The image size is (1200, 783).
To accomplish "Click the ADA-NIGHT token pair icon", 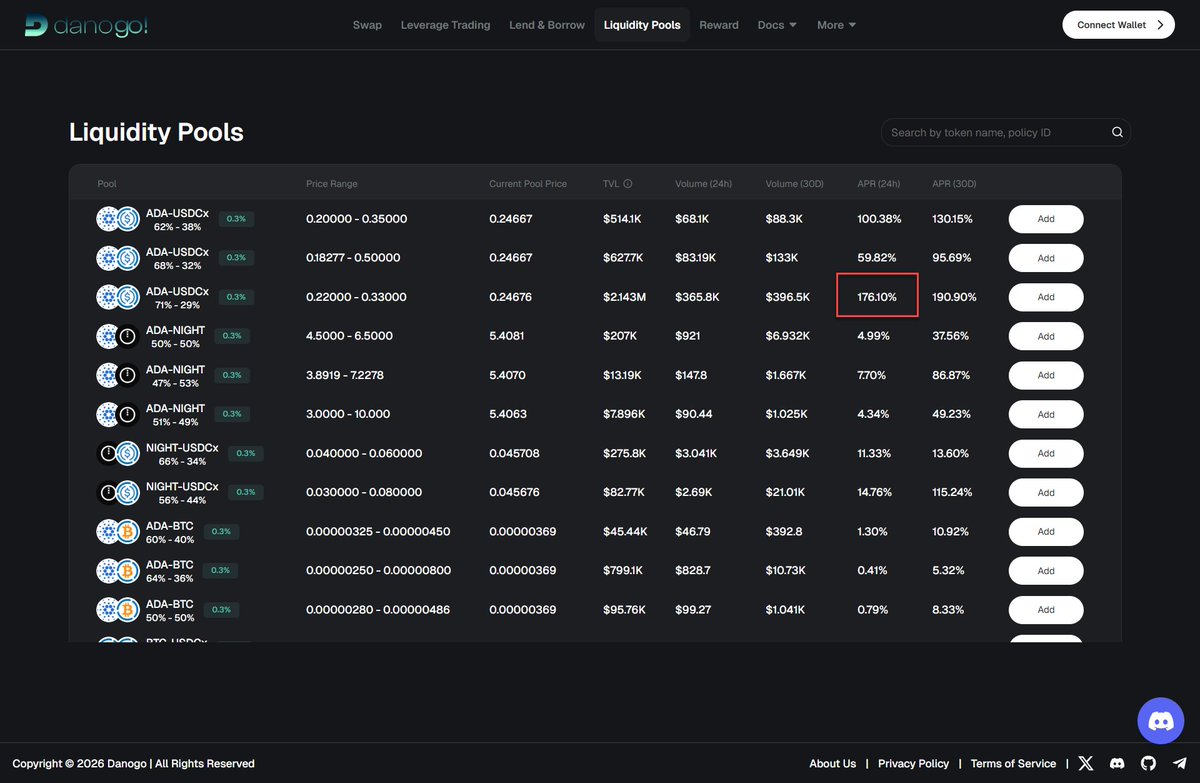I will [x=117, y=336].
